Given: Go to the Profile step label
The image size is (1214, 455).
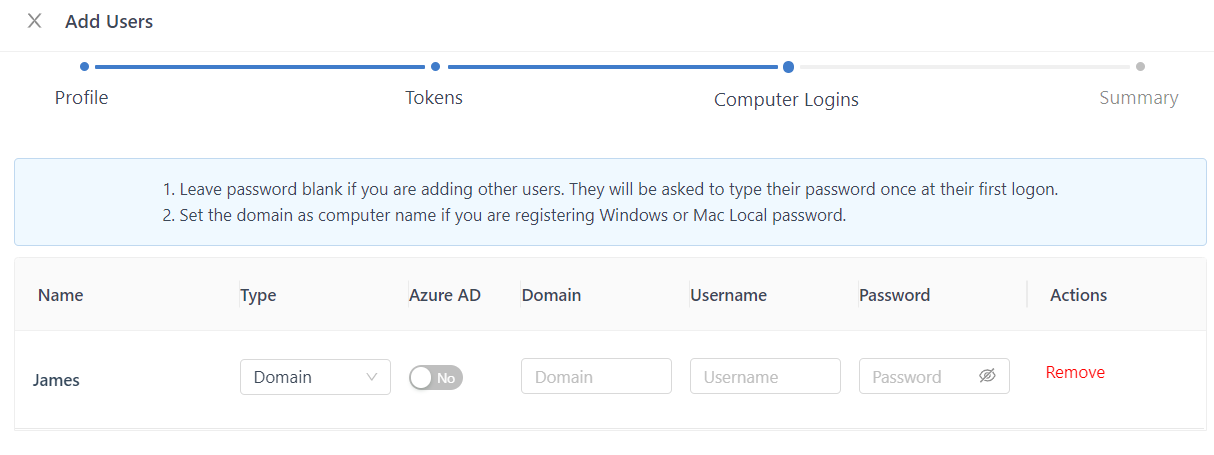Looking at the screenshot, I should tap(81, 97).
